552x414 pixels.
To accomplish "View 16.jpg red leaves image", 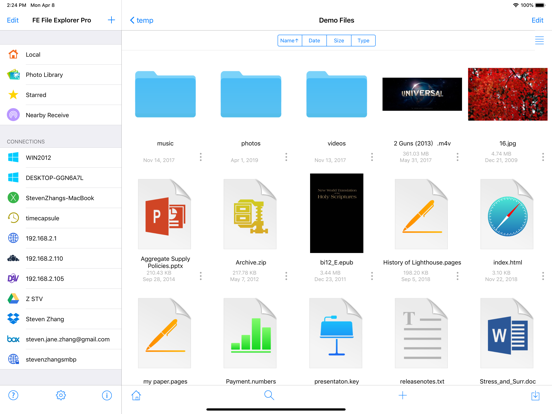I will tap(508, 94).
